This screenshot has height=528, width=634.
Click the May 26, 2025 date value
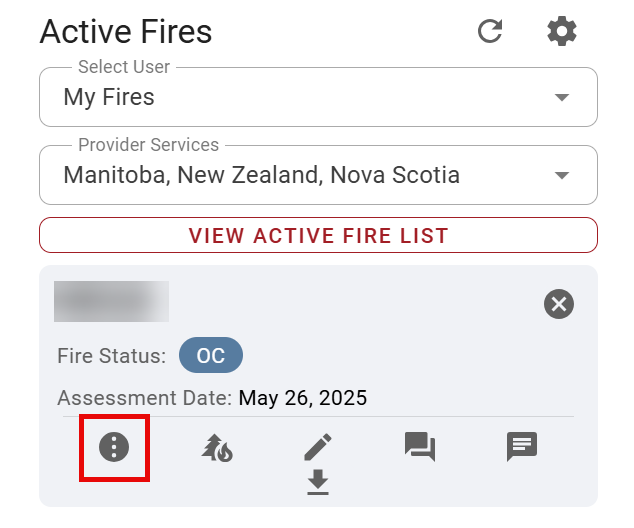click(x=302, y=398)
